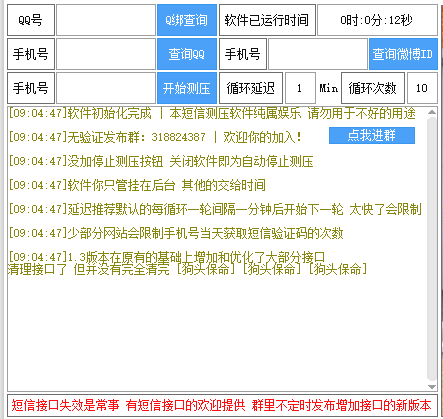Focus the QQ号 input field

[106, 20]
